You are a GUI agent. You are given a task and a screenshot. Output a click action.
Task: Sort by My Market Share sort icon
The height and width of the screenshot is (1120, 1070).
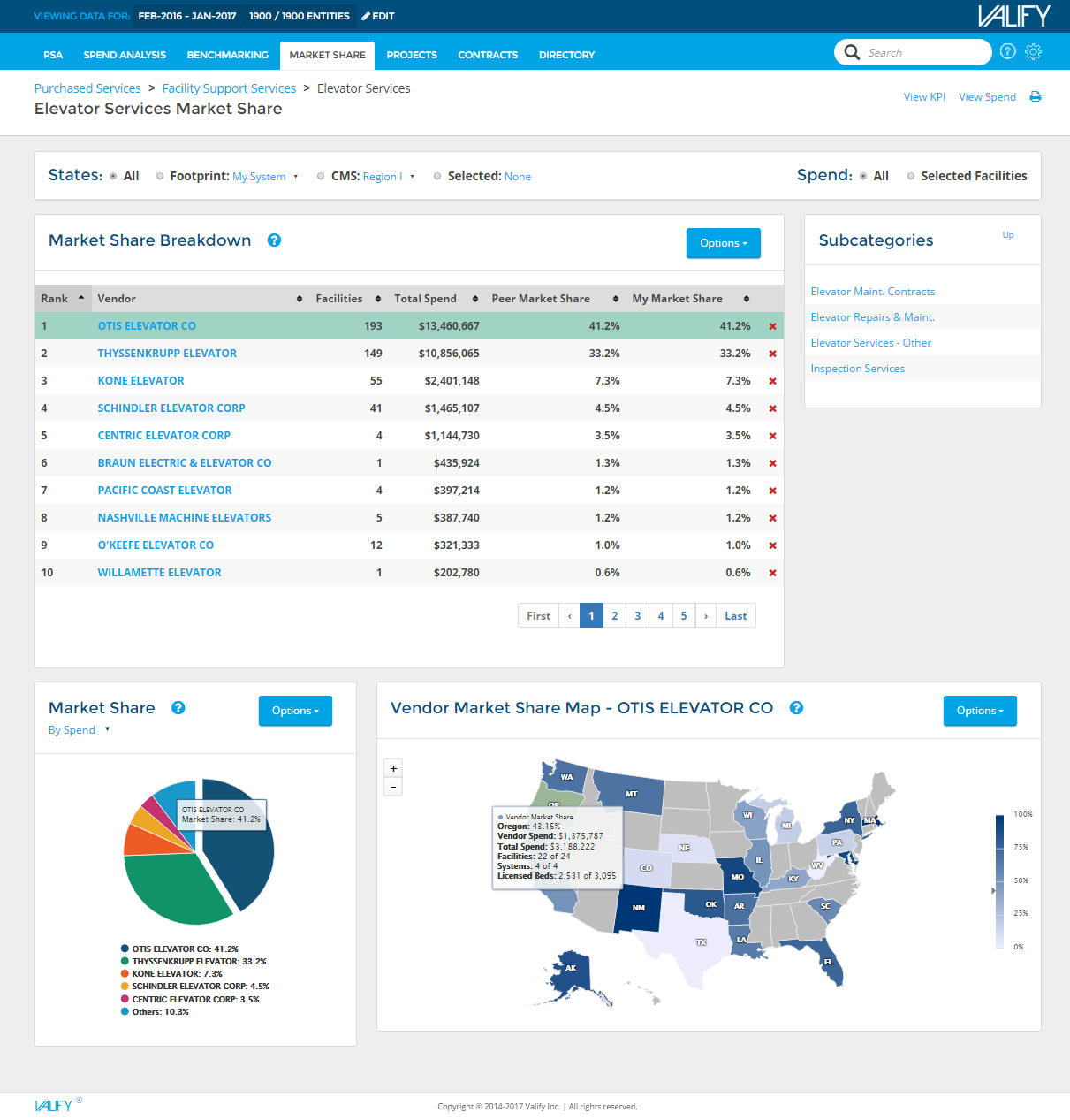pyautogui.click(x=747, y=299)
